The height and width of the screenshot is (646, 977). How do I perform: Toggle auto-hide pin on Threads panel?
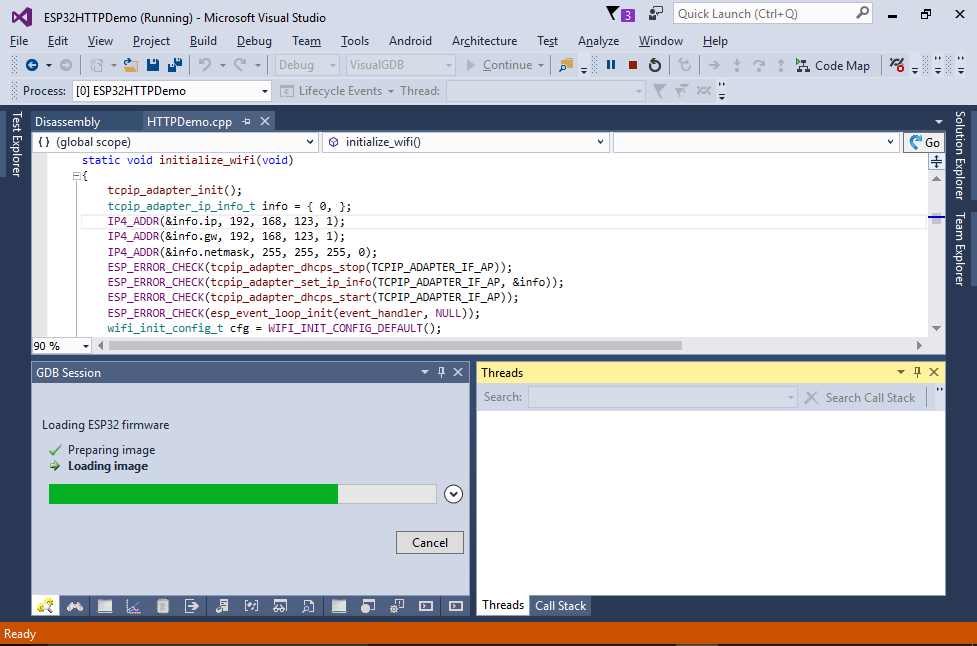click(917, 372)
